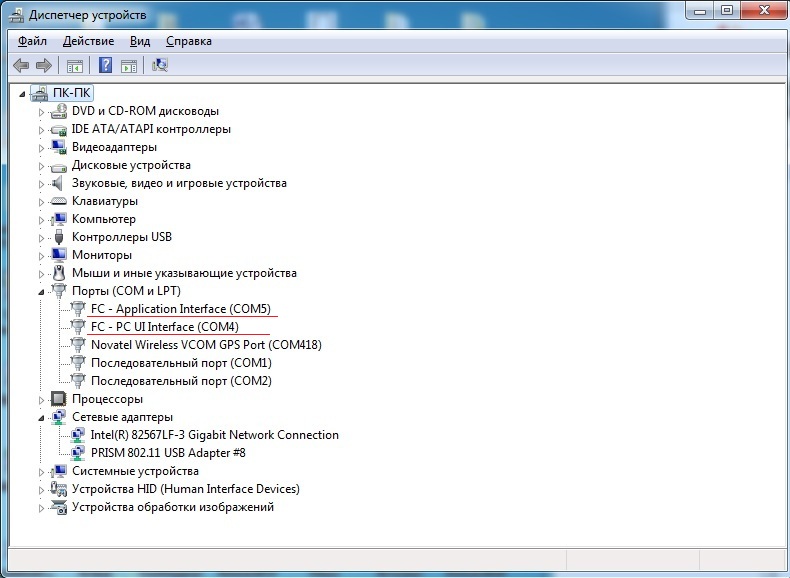Click the Forward arrow toolbar icon
The image size is (790, 578).
(44, 66)
